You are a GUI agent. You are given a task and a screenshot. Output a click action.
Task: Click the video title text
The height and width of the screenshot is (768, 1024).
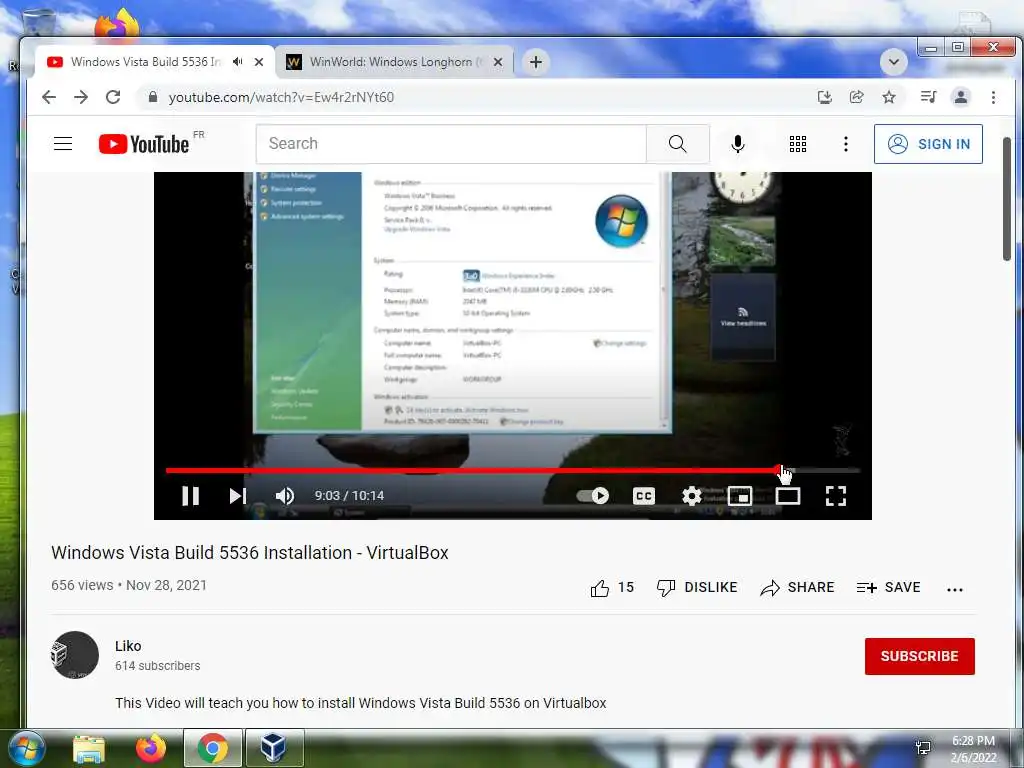pyautogui.click(x=249, y=552)
